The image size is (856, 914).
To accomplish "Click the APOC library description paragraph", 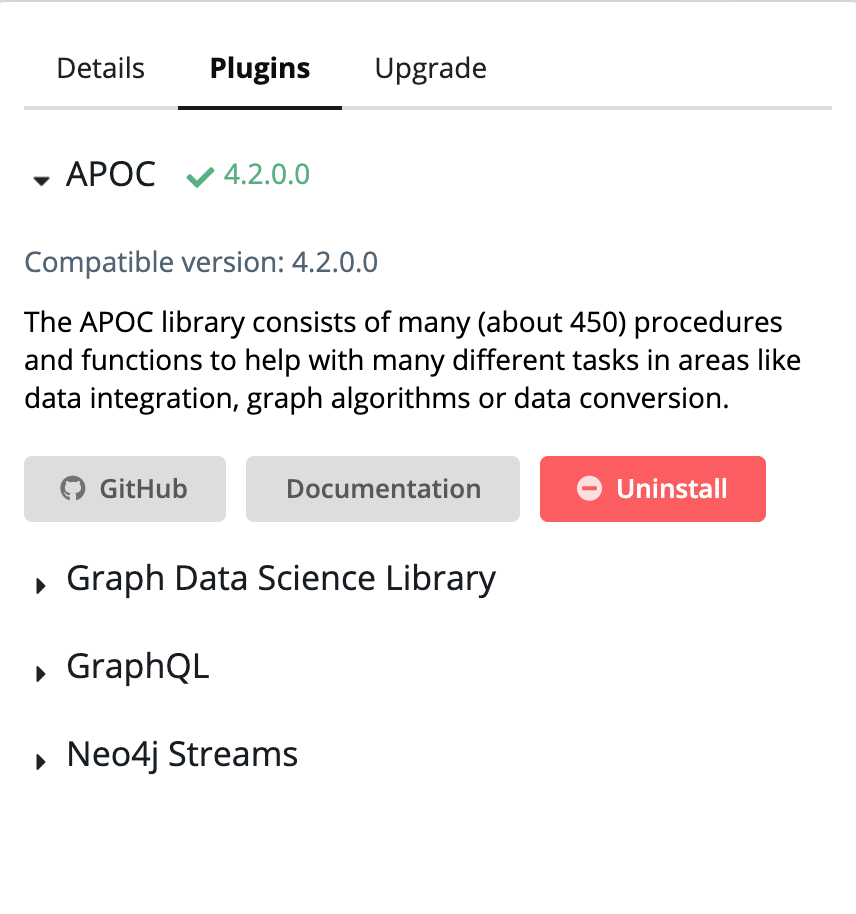I will pyautogui.click(x=412, y=360).
